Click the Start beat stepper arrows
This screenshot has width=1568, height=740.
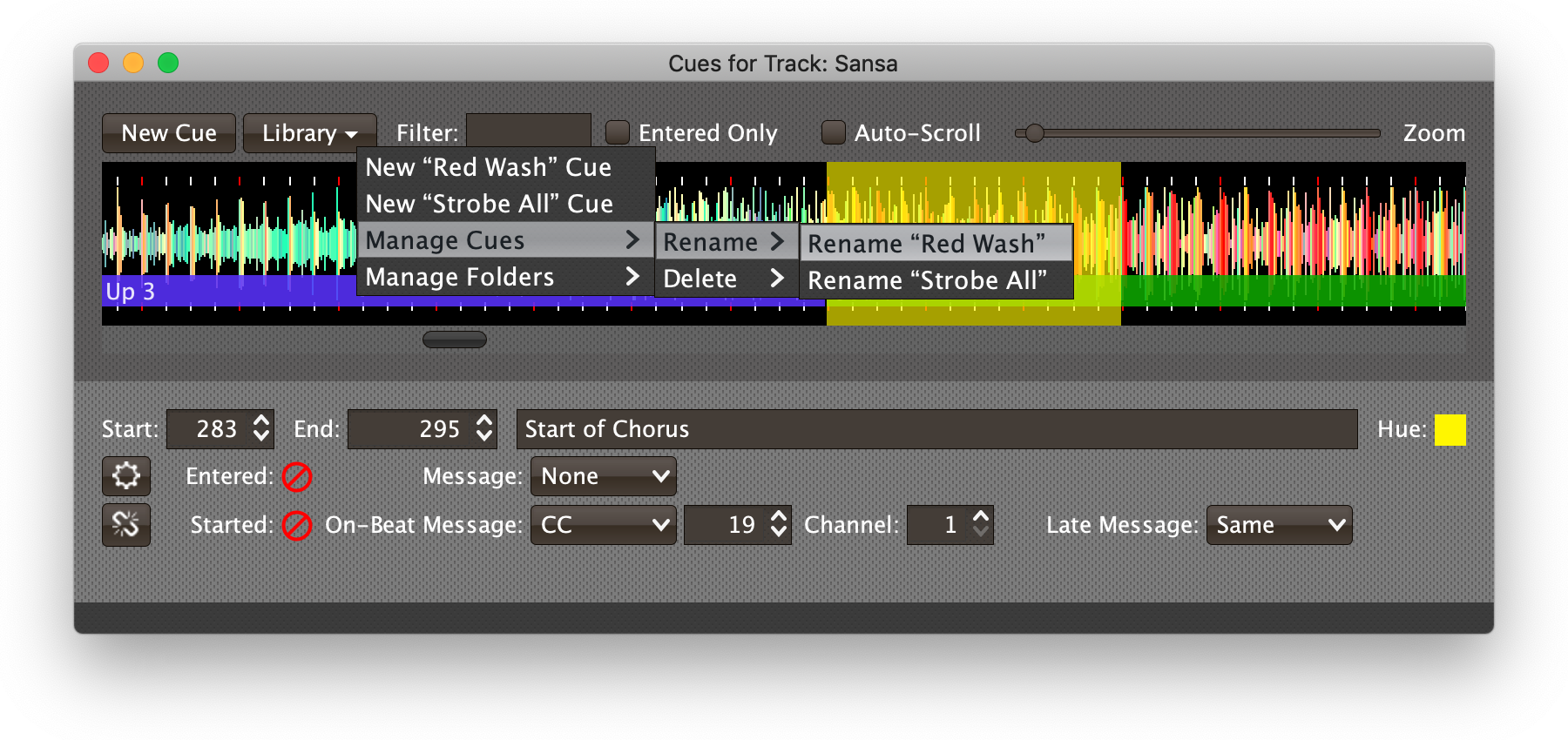click(260, 428)
